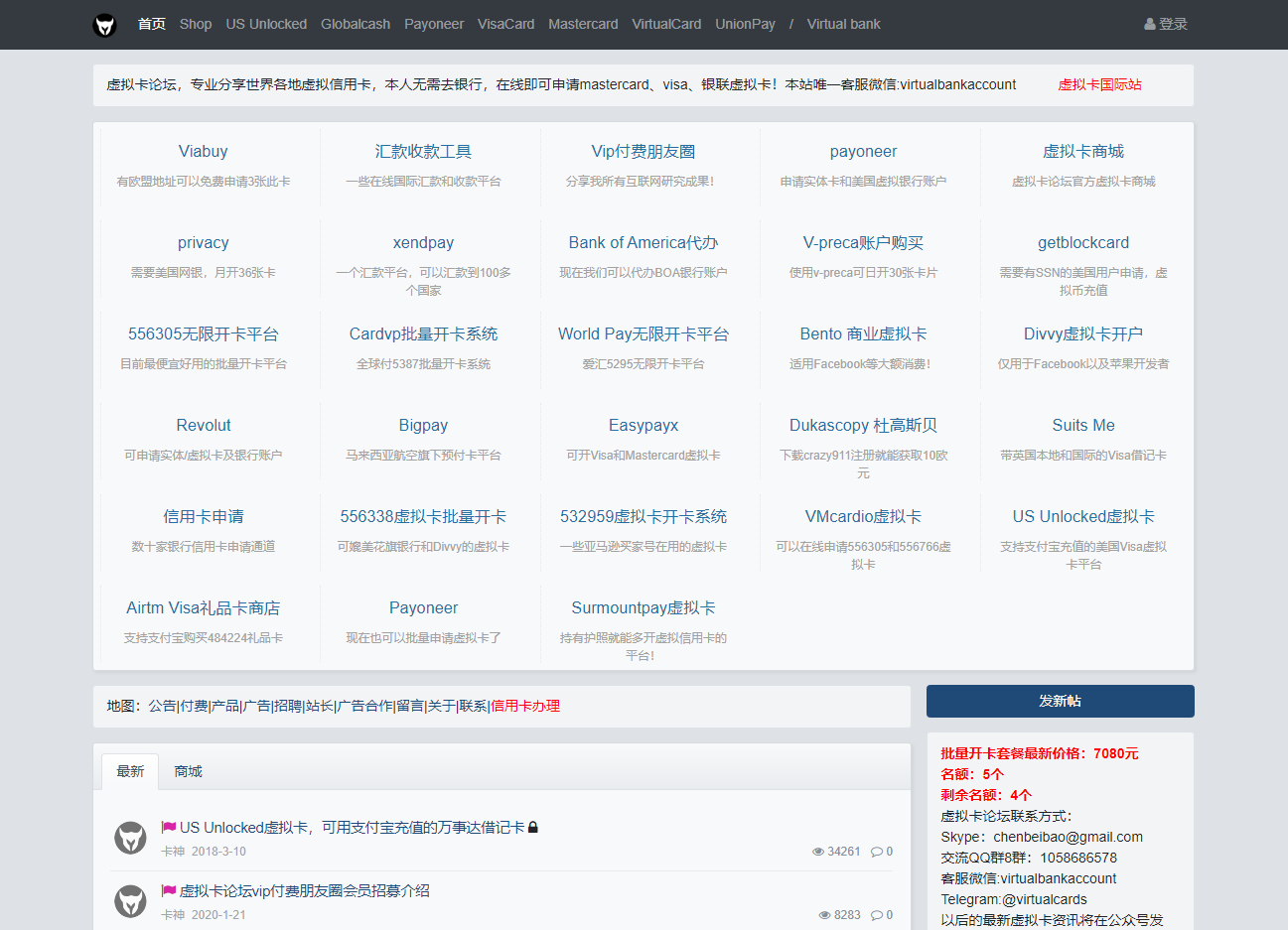
Task: Open Bank of America代办 link
Action: [644, 242]
